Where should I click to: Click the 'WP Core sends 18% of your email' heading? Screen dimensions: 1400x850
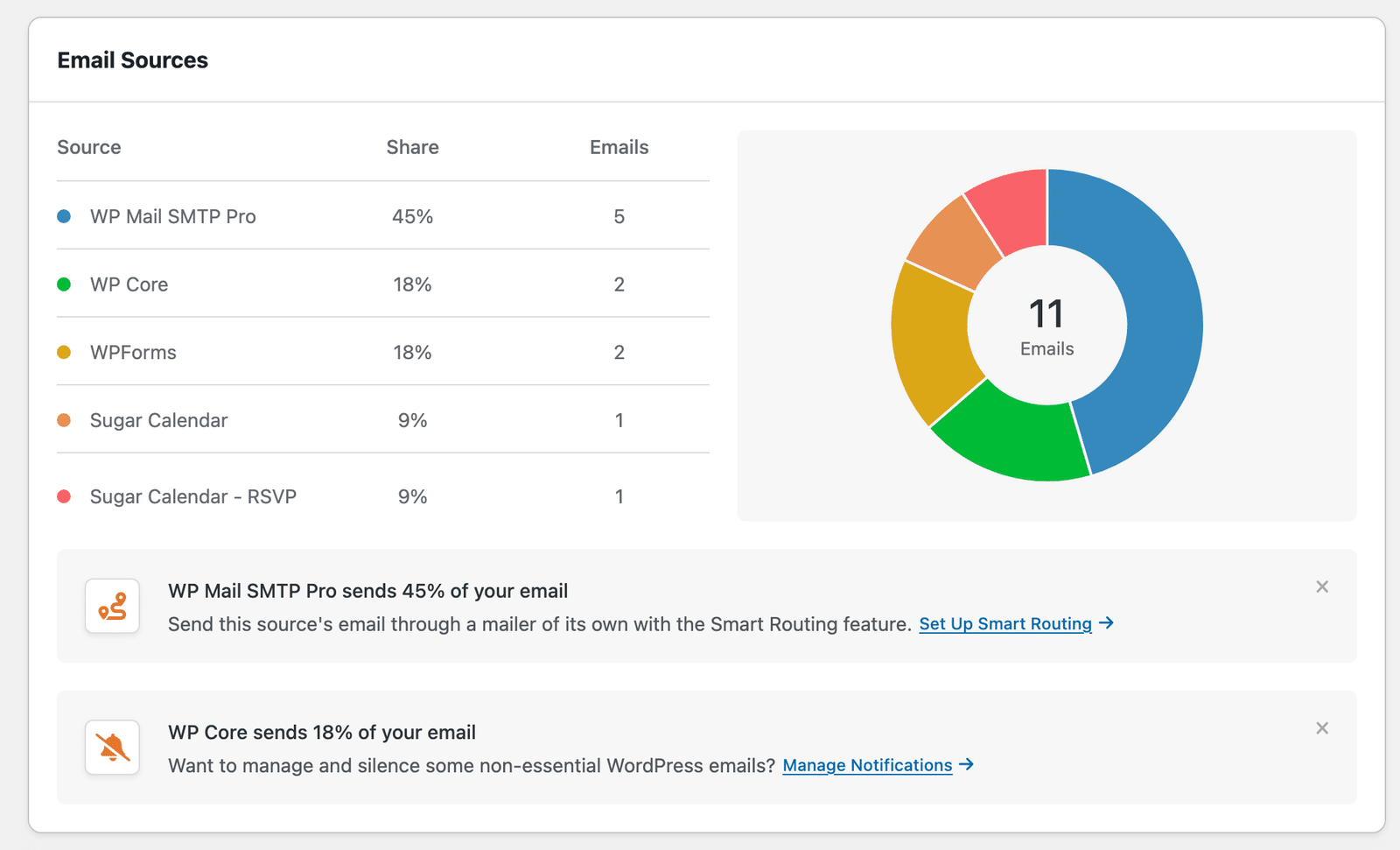pos(322,733)
